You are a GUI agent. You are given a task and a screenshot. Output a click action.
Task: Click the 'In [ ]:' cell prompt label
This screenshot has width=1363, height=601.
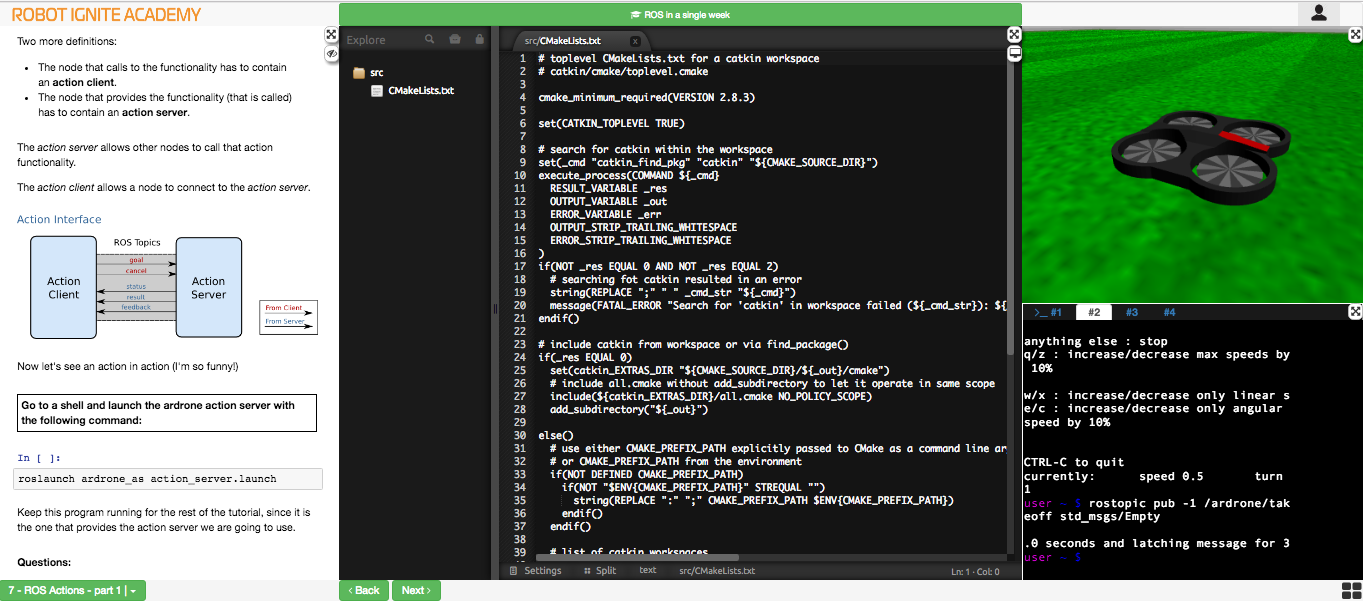point(37,458)
